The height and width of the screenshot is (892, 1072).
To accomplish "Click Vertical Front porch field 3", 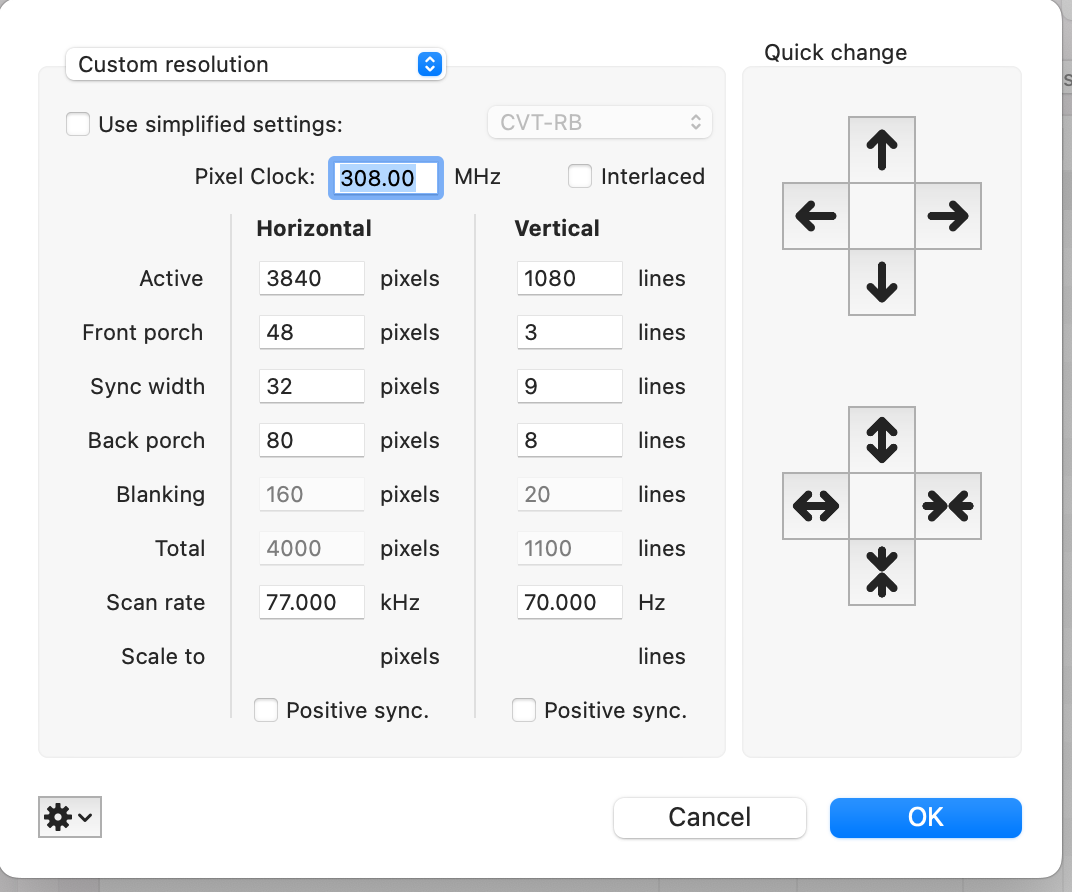I will [570, 332].
